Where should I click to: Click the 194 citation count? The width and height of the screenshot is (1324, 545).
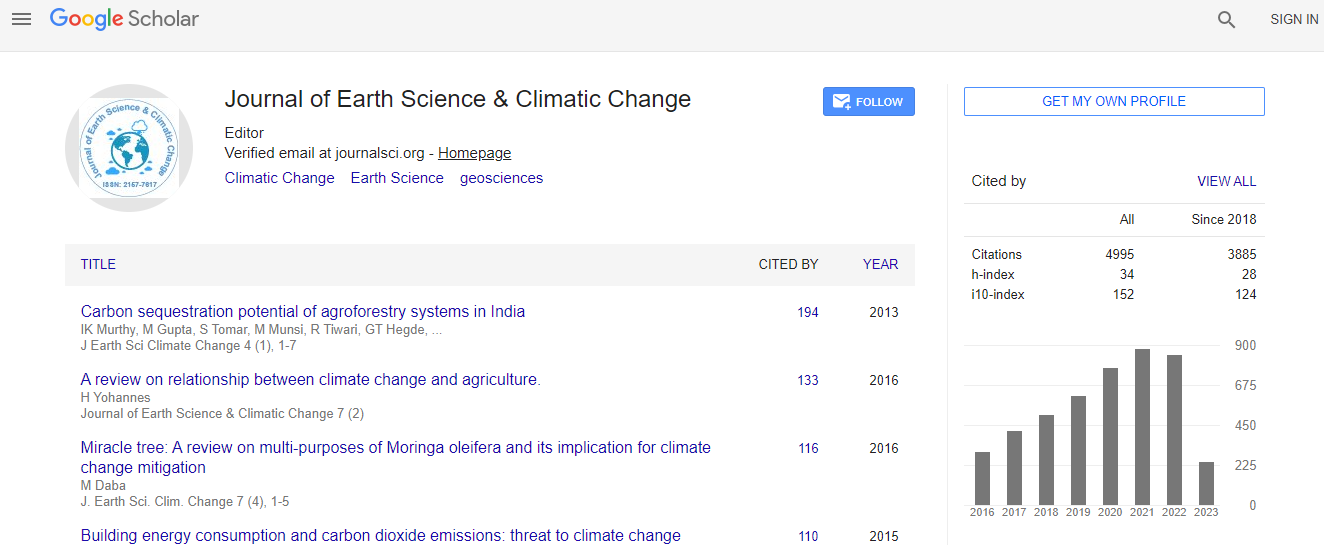pos(807,312)
